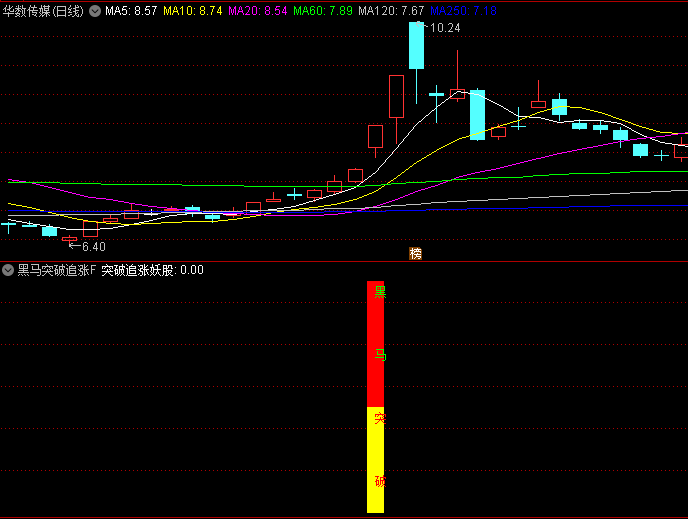Click the 突破追涨妖股: 0.00 value
This screenshot has width=688, height=519.
tap(152, 270)
